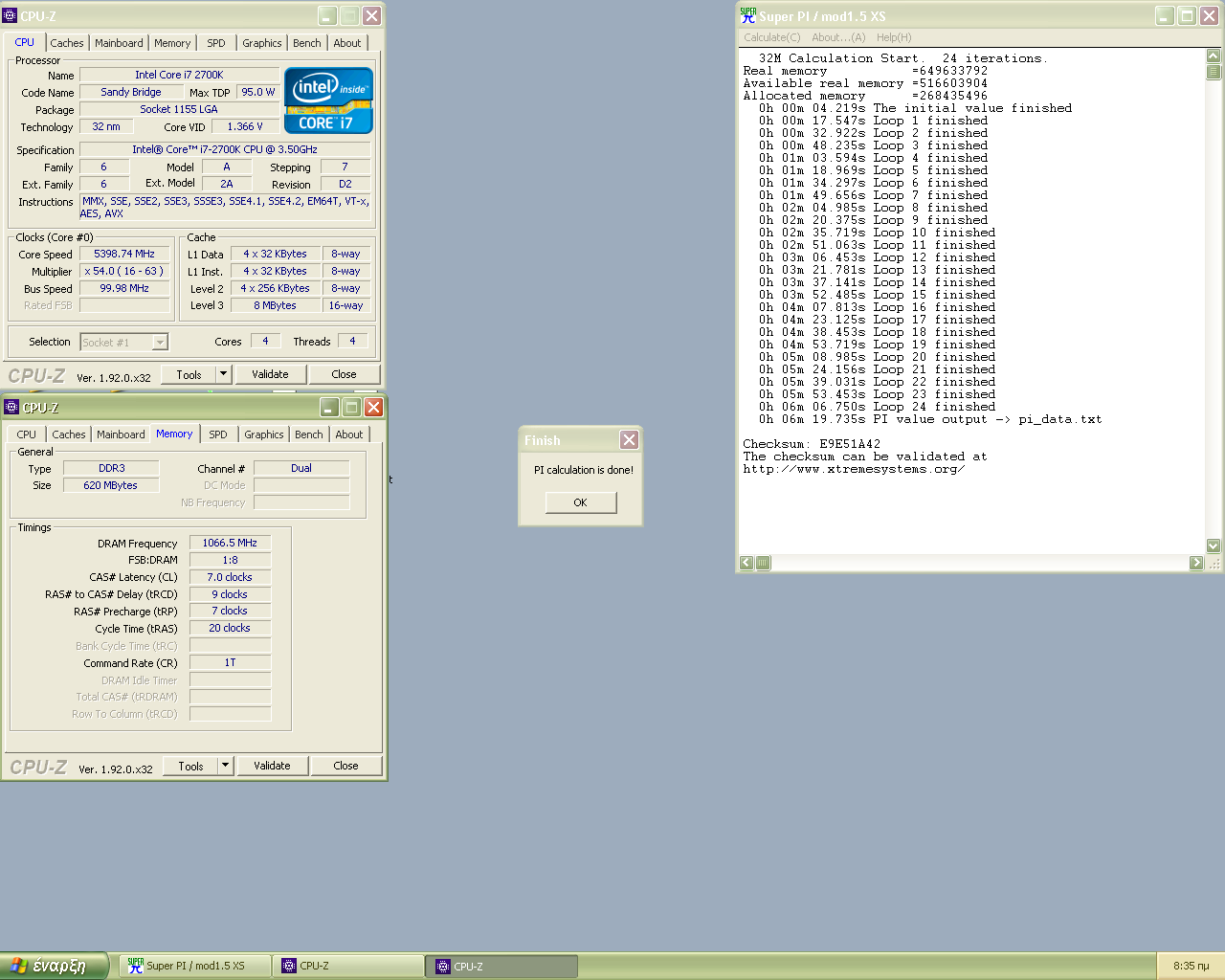Activate the second CPU-Z taskbar button
The width and height of the screenshot is (1225, 980).
[501, 966]
